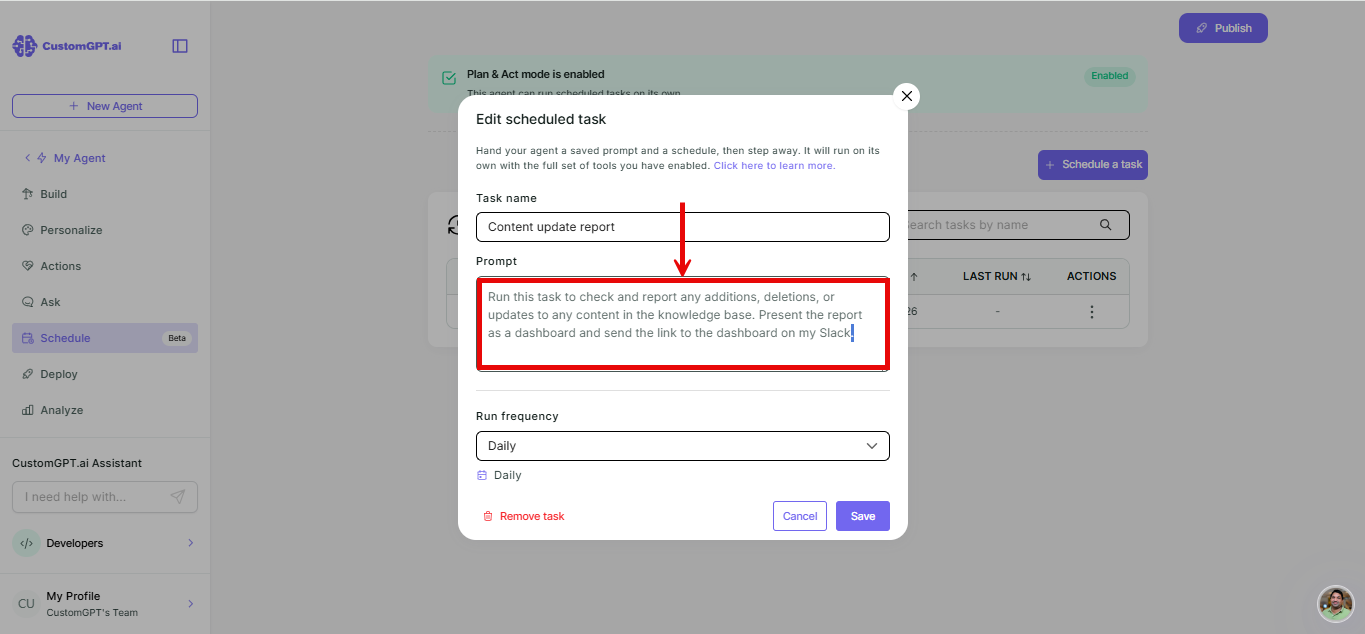Click the Developers code icon
Viewport: 1365px width, 634px height.
26,543
